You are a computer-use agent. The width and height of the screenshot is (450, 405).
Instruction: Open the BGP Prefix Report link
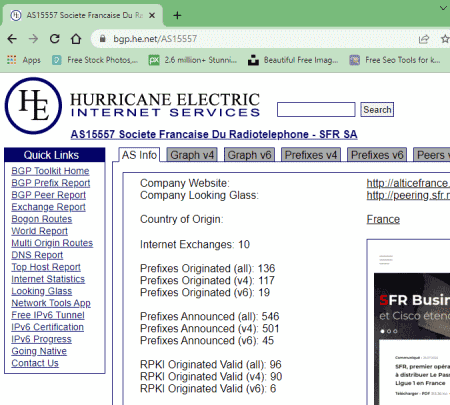pos(51,183)
